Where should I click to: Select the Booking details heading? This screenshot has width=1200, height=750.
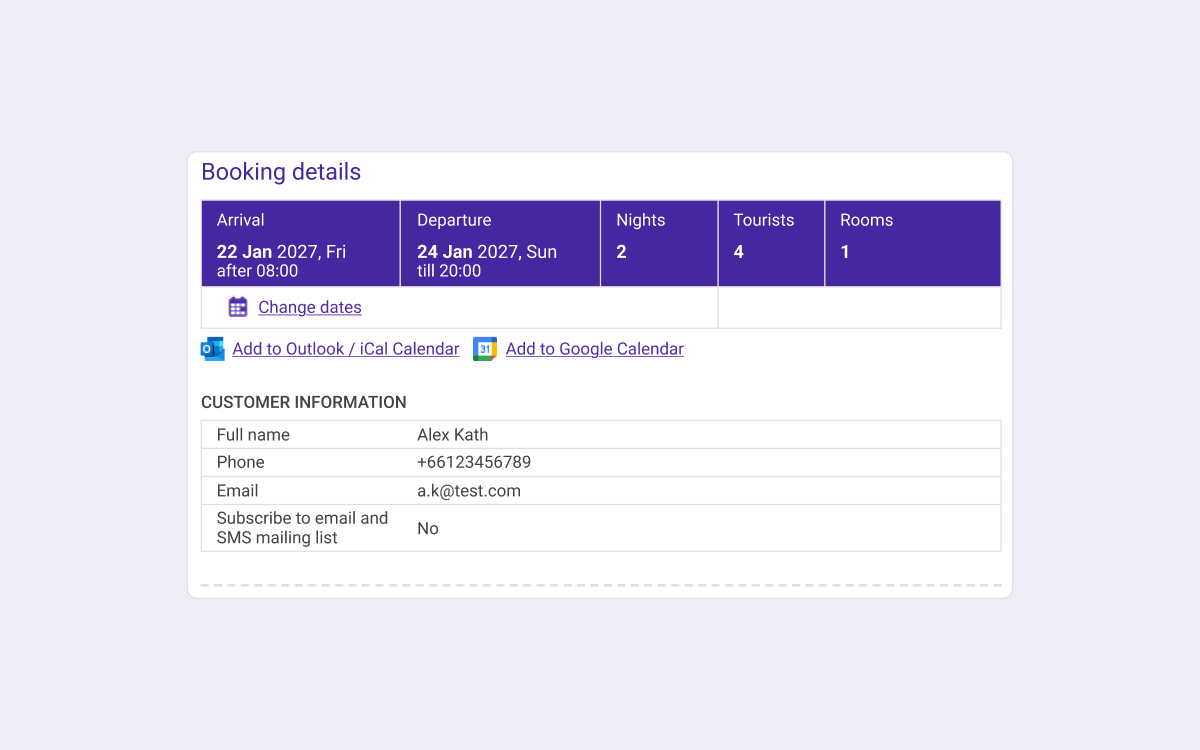pyautogui.click(x=281, y=172)
